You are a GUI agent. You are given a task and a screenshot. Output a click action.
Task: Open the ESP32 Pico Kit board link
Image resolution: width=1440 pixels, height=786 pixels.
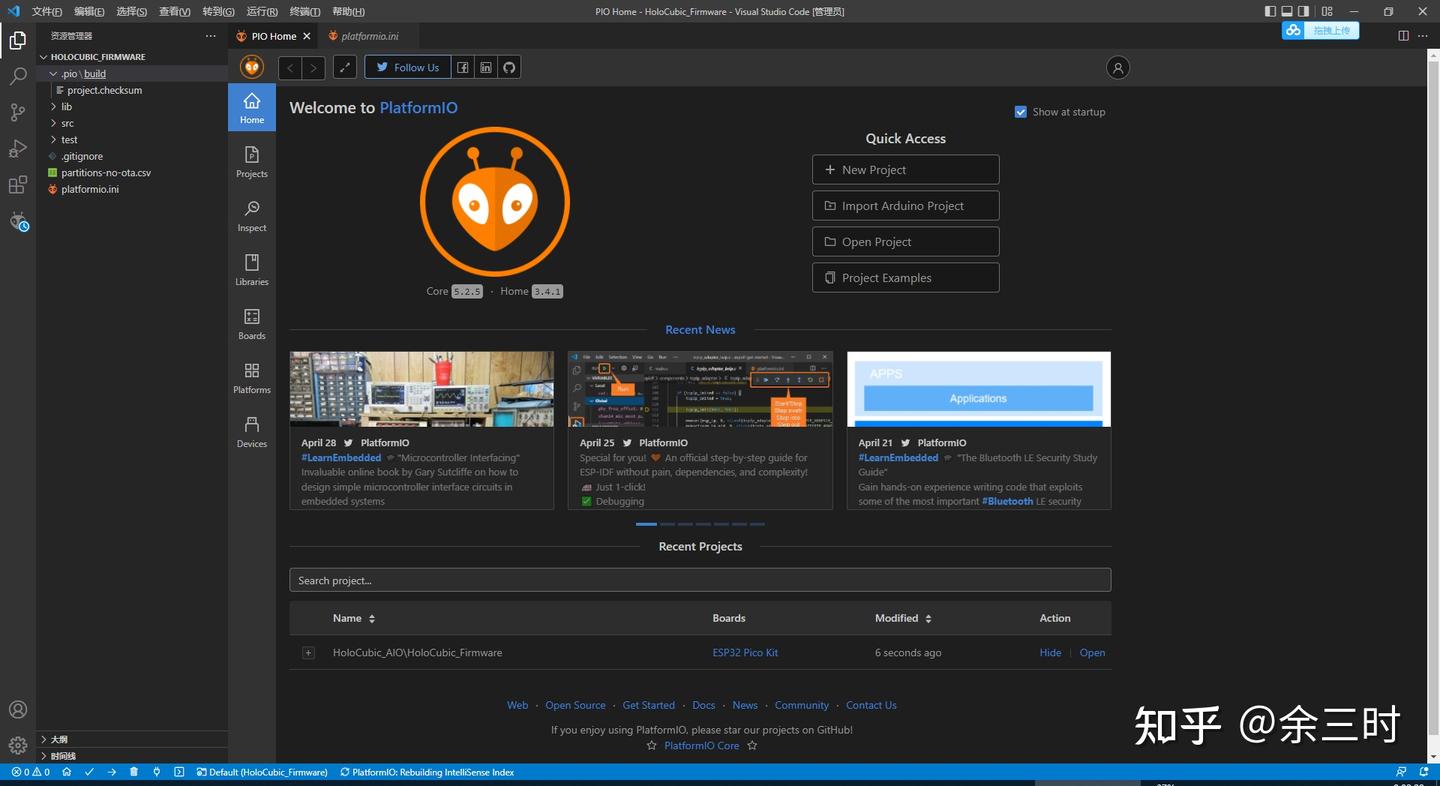click(744, 652)
